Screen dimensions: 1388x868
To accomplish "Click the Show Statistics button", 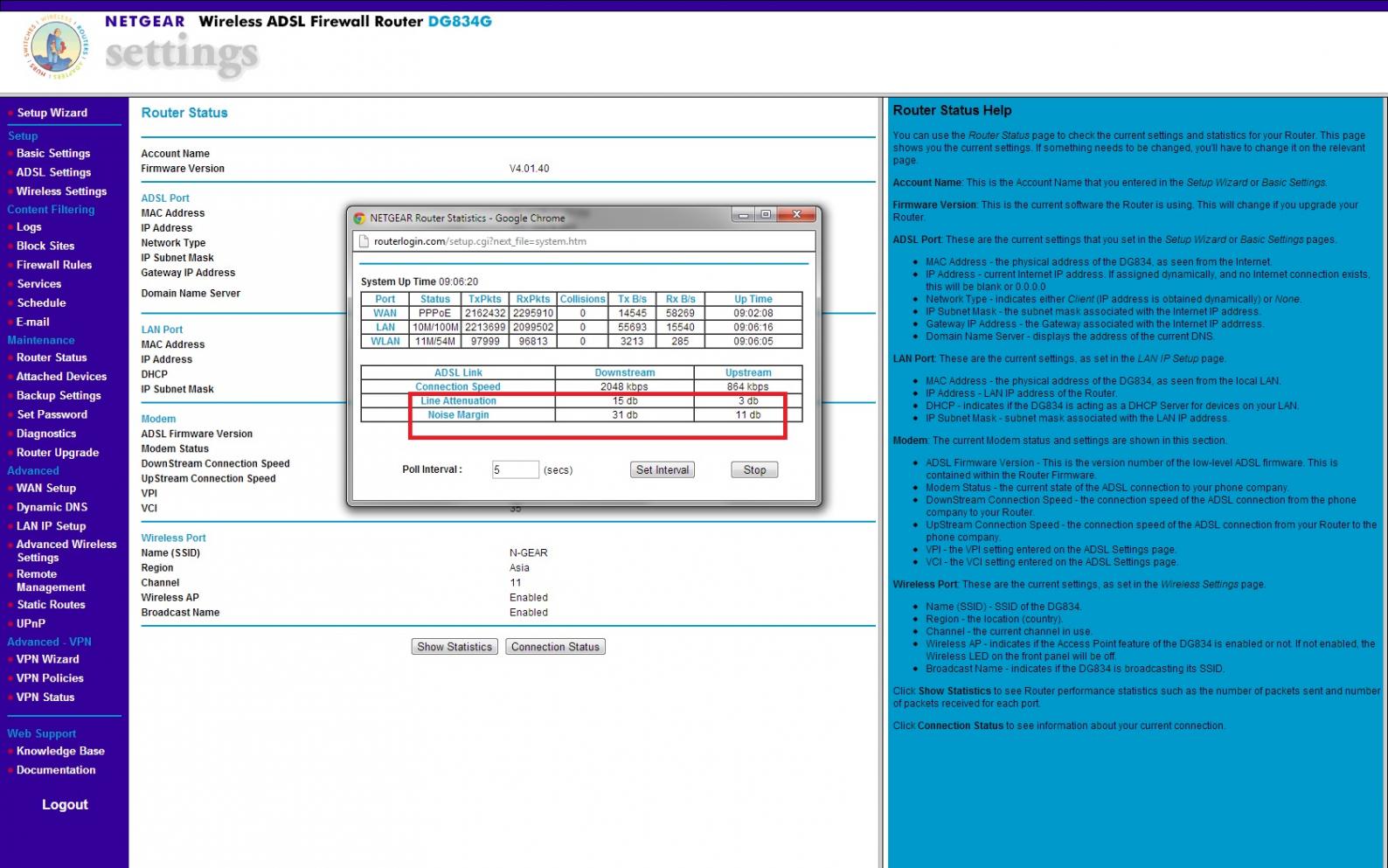I will [455, 647].
